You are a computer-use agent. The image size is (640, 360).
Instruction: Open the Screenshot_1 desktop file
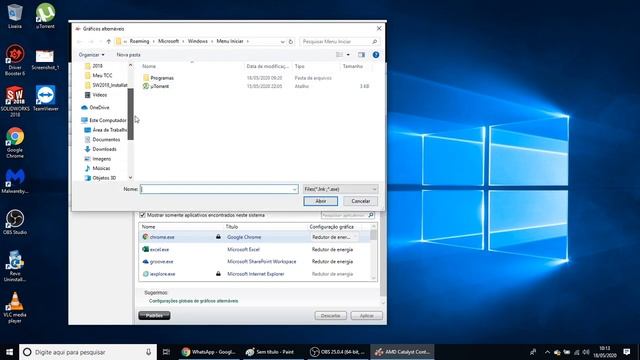[x=45, y=59]
